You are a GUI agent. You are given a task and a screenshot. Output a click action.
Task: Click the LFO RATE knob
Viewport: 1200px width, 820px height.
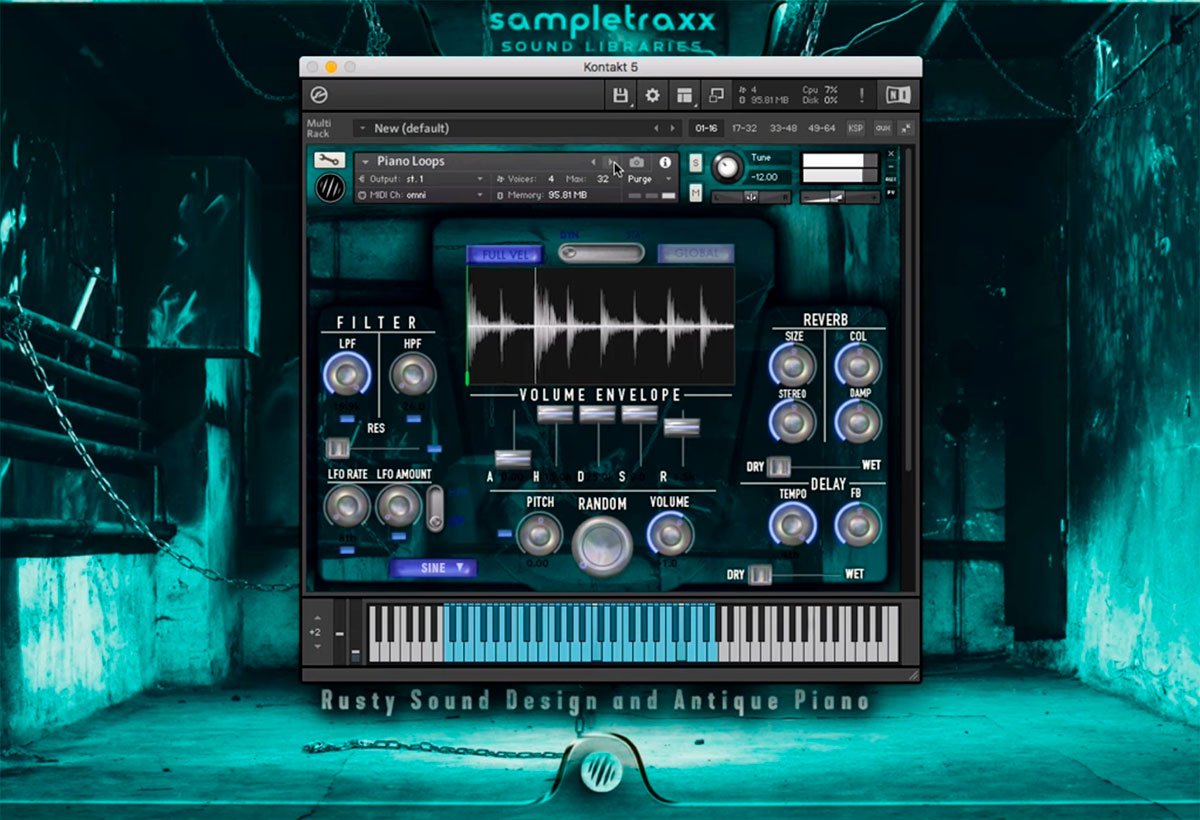(x=347, y=506)
